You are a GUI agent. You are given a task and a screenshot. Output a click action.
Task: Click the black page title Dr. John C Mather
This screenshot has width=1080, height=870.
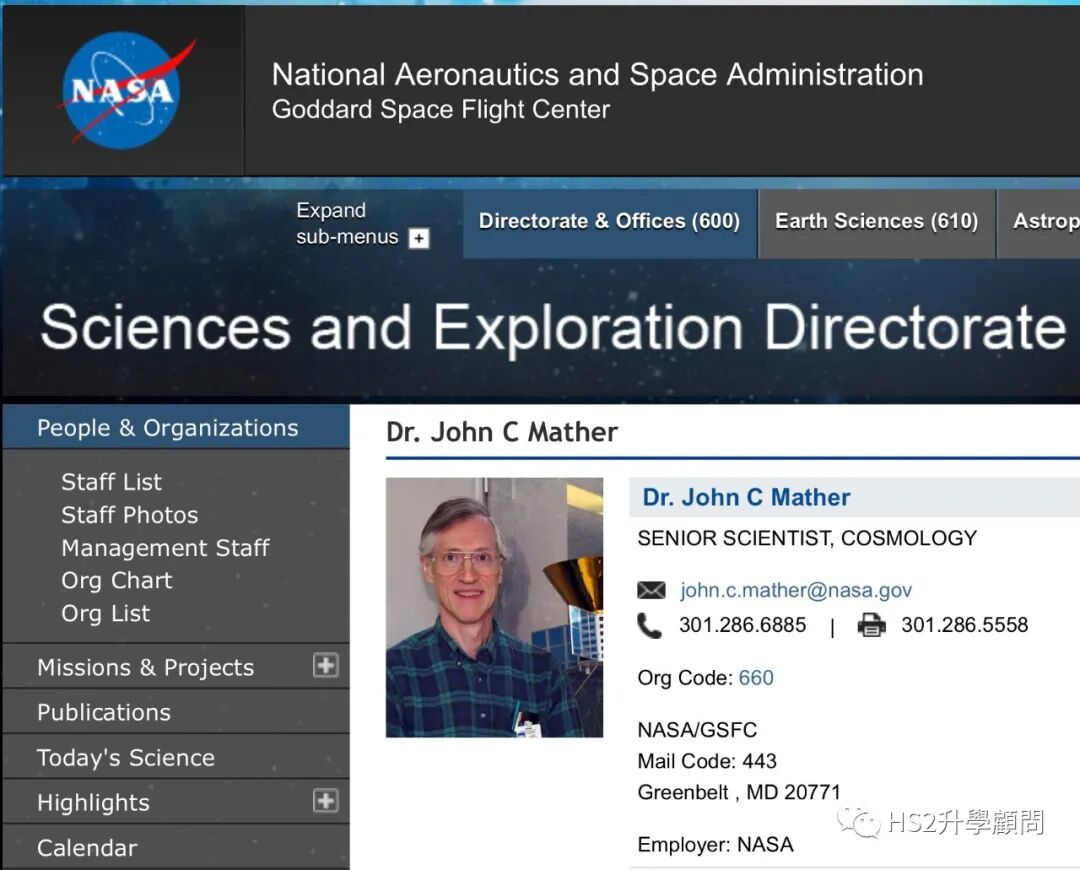(x=501, y=433)
